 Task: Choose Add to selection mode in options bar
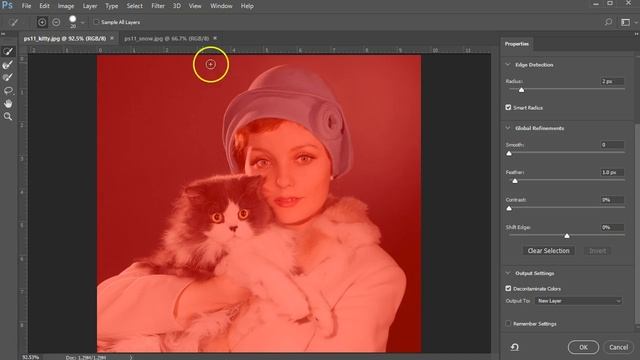(42, 22)
